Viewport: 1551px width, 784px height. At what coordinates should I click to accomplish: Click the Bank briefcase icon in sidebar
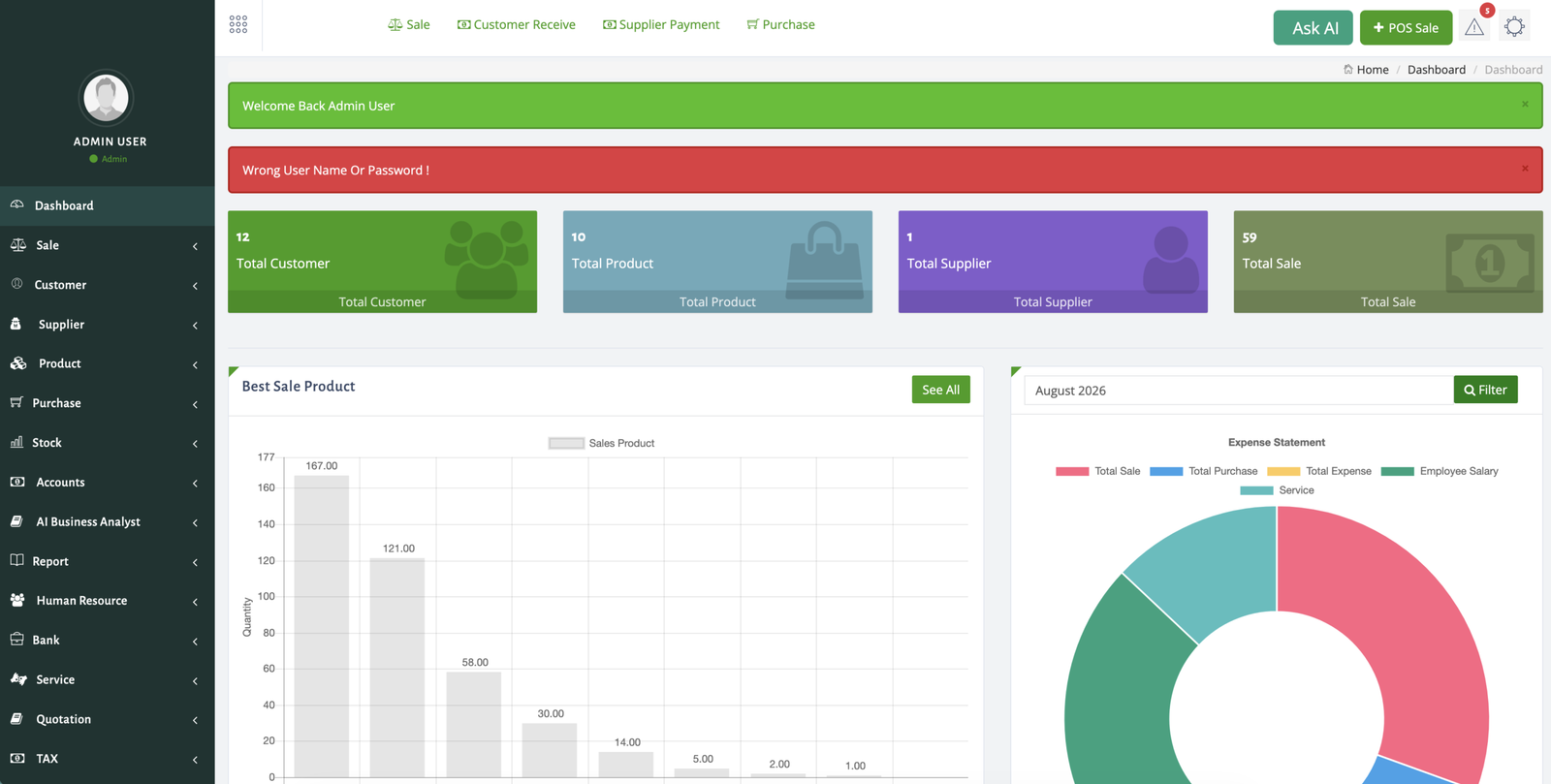point(16,640)
